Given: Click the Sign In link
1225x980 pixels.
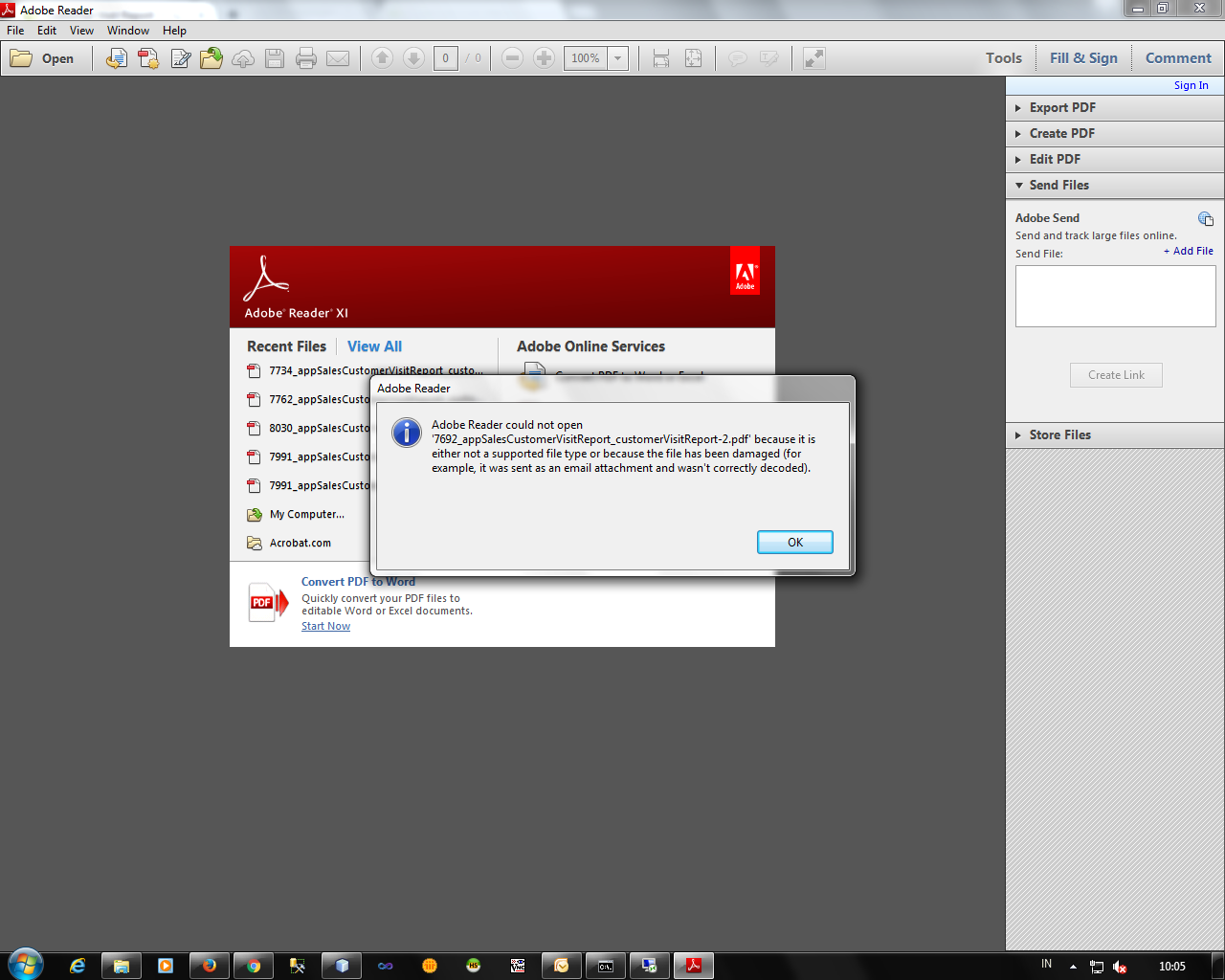Looking at the screenshot, I should 1191,85.
